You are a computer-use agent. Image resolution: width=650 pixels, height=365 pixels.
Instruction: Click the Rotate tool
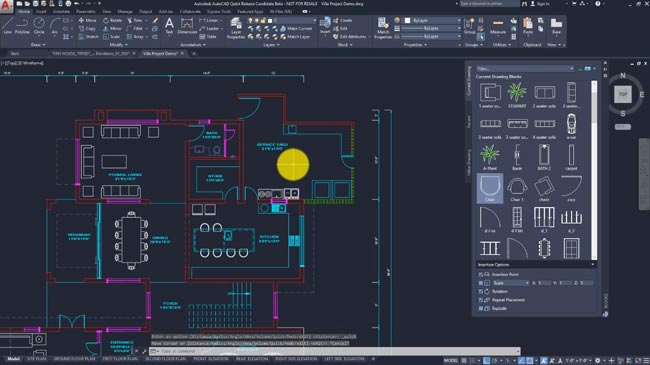tap(112, 20)
